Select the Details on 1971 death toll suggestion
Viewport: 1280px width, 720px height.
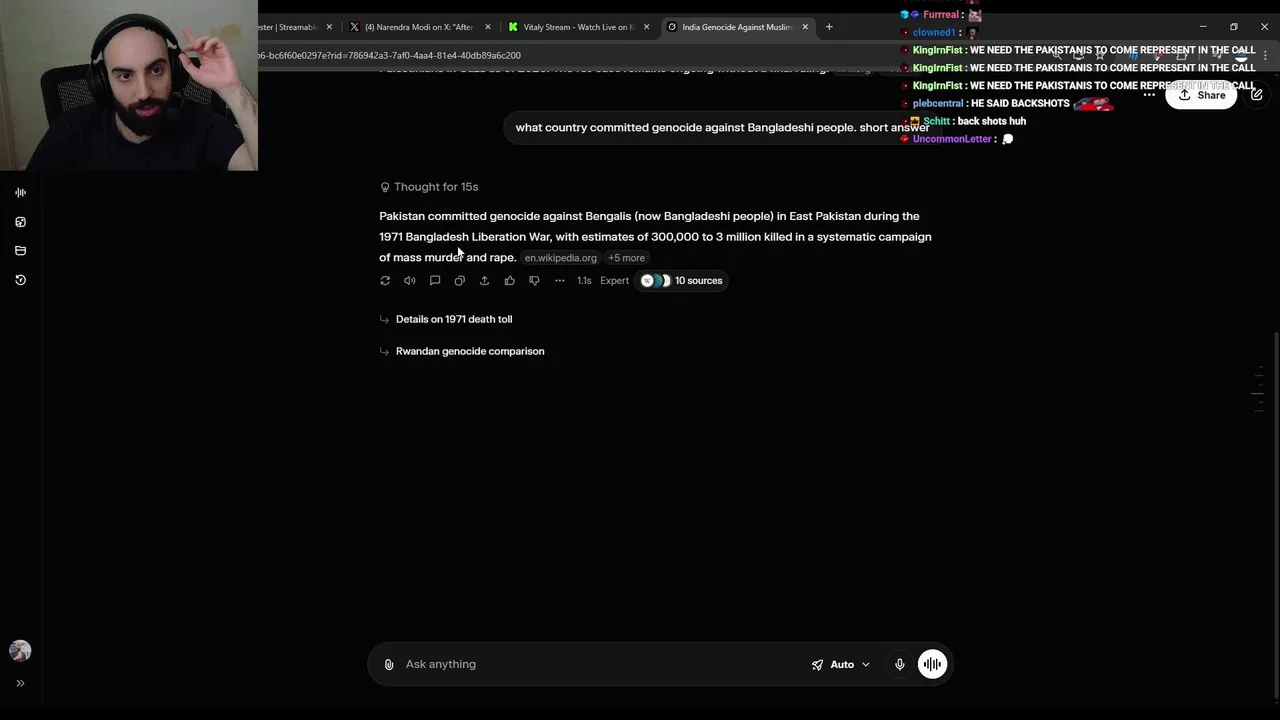click(x=454, y=319)
